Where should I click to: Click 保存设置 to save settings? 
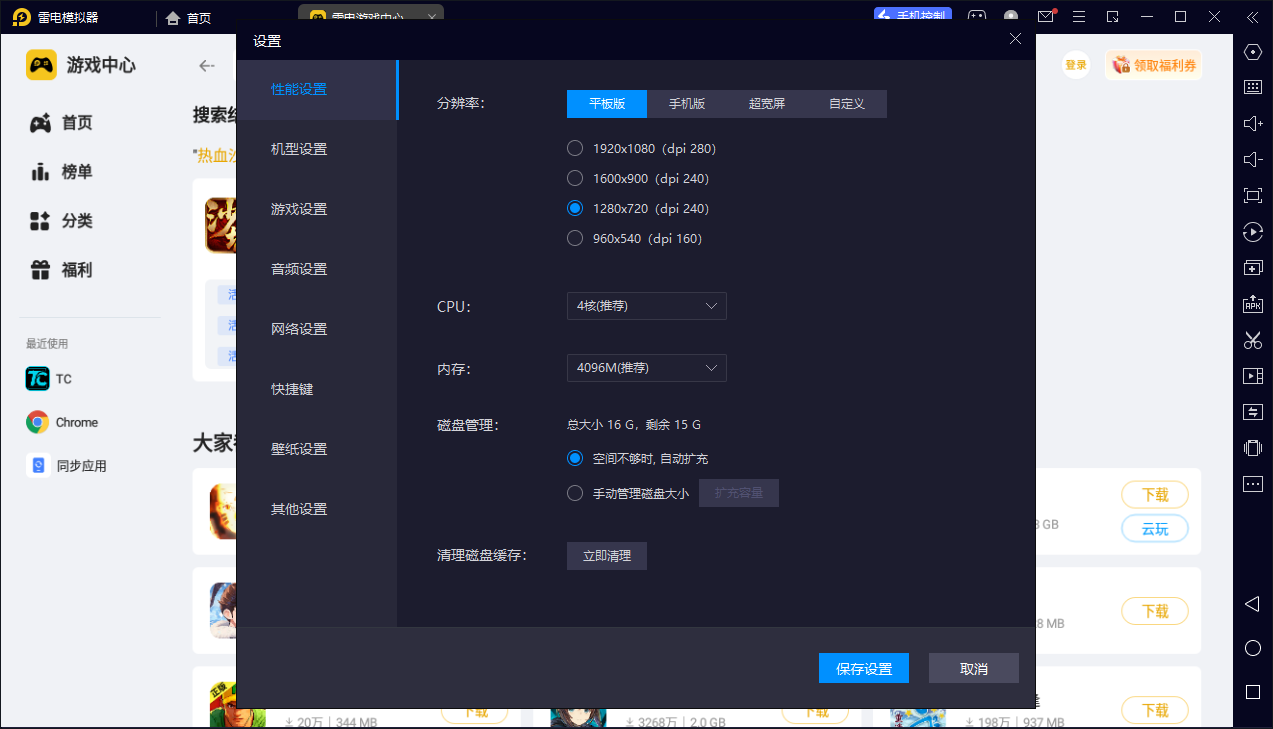point(863,668)
